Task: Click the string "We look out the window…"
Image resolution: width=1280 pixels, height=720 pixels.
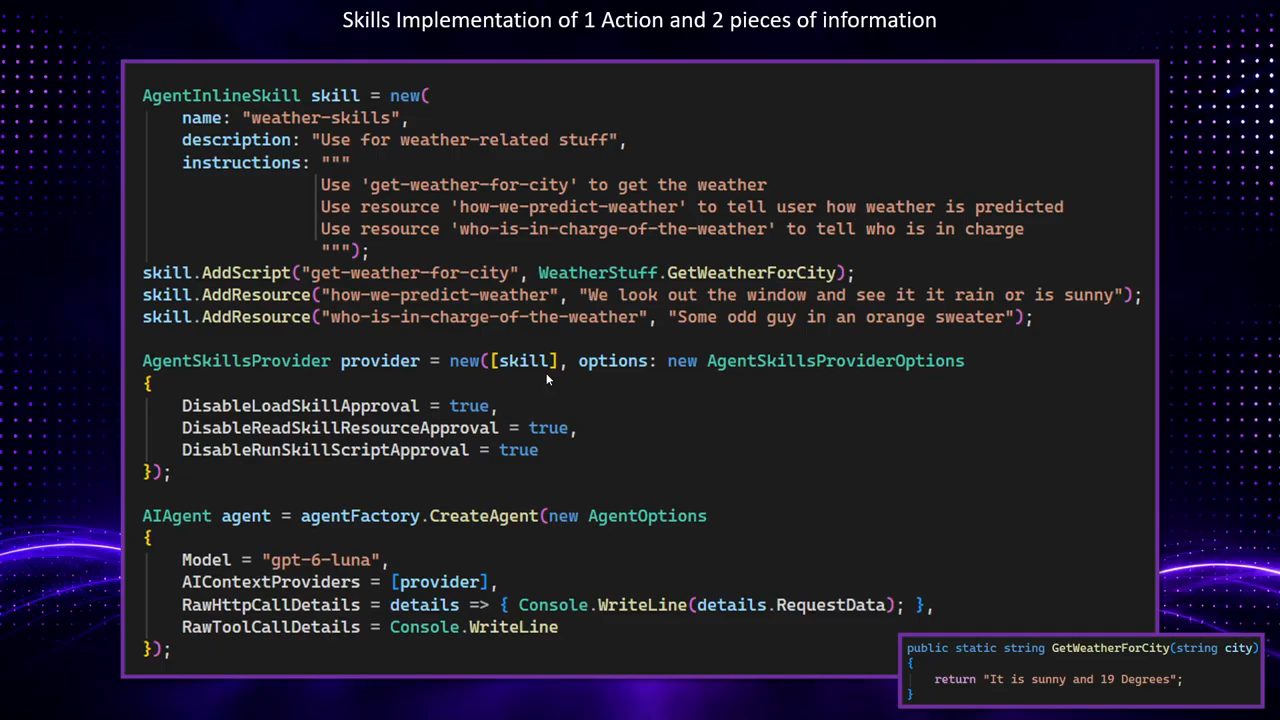Action: tap(850, 295)
